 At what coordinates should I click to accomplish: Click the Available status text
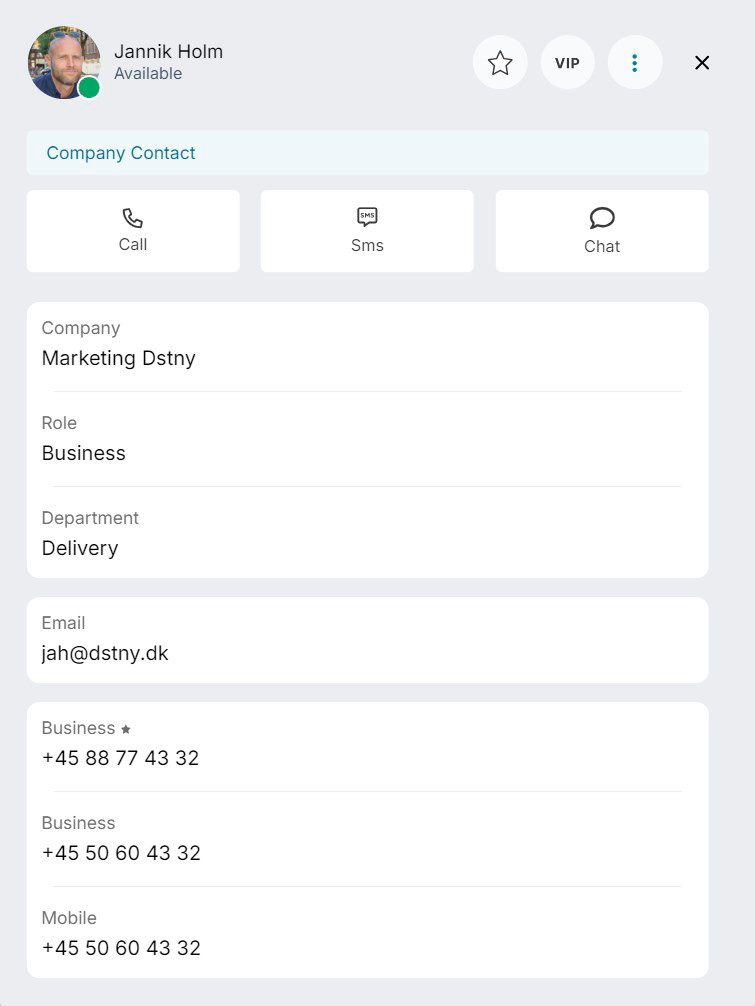tap(148, 74)
